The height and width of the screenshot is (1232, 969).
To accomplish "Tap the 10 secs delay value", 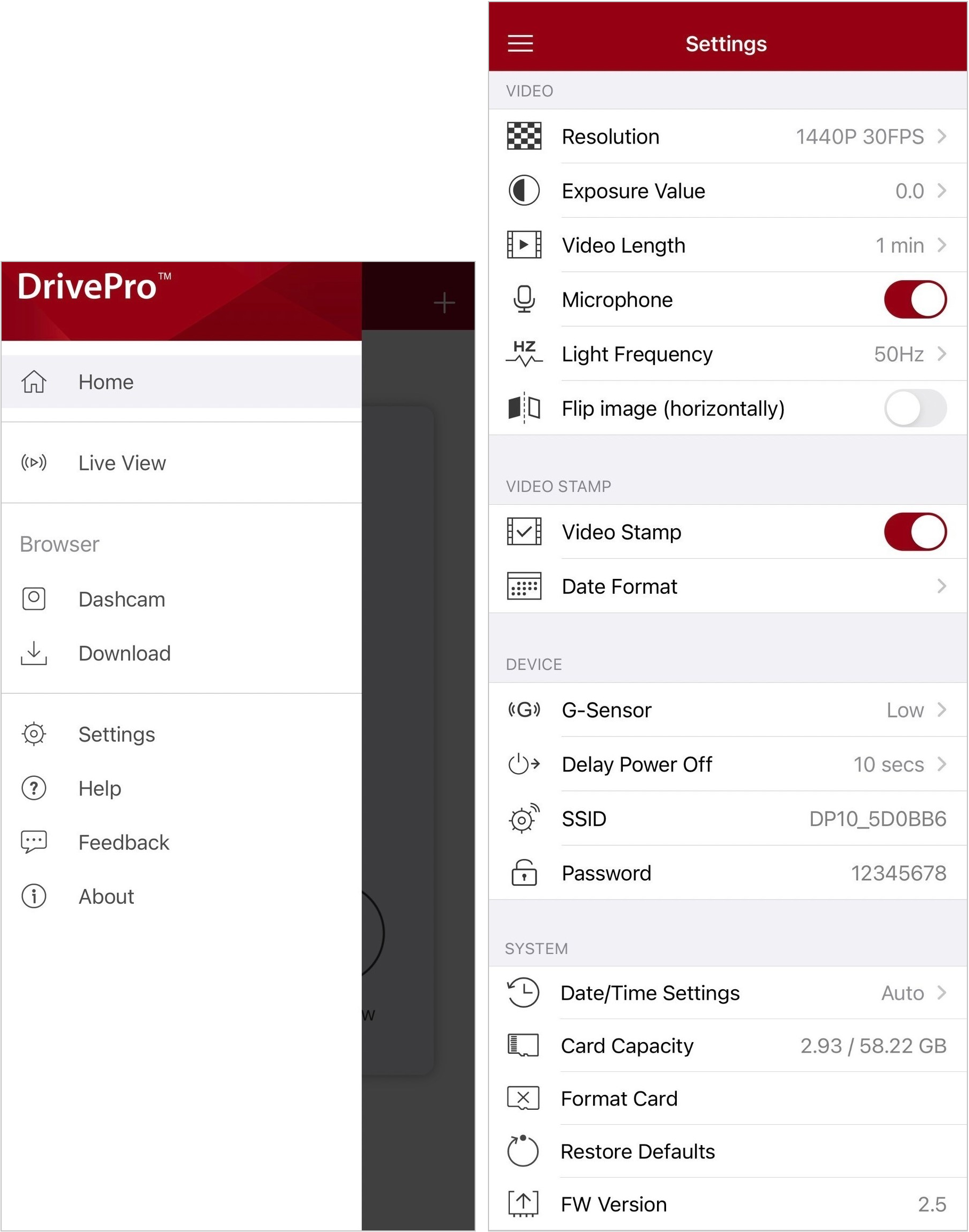I will tap(888, 765).
